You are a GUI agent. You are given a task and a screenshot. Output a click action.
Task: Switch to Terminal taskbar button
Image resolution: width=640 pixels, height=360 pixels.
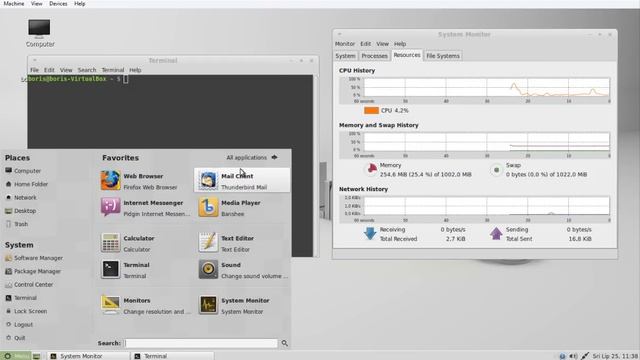point(172,356)
